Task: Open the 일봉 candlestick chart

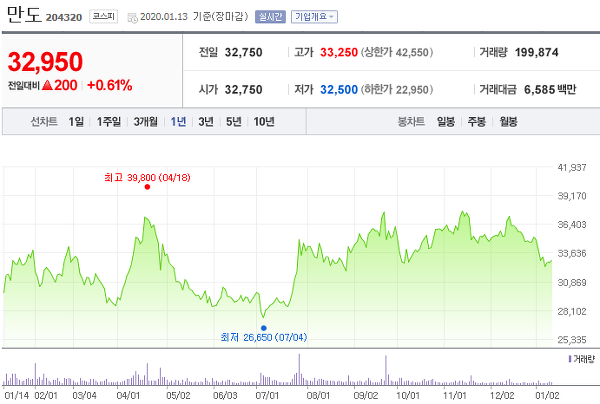Action: [x=446, y=122]
